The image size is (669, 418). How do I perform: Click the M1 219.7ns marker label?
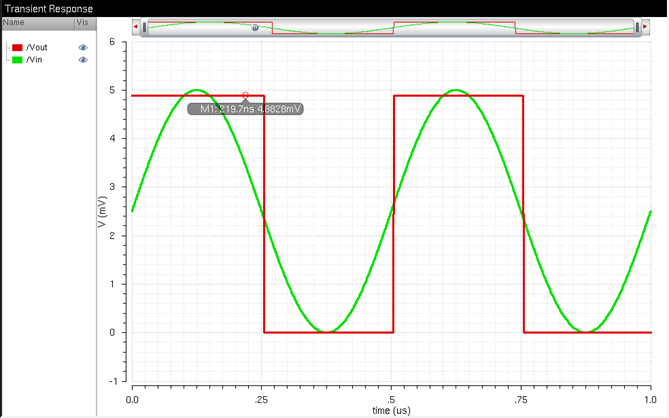pos(245,108)
